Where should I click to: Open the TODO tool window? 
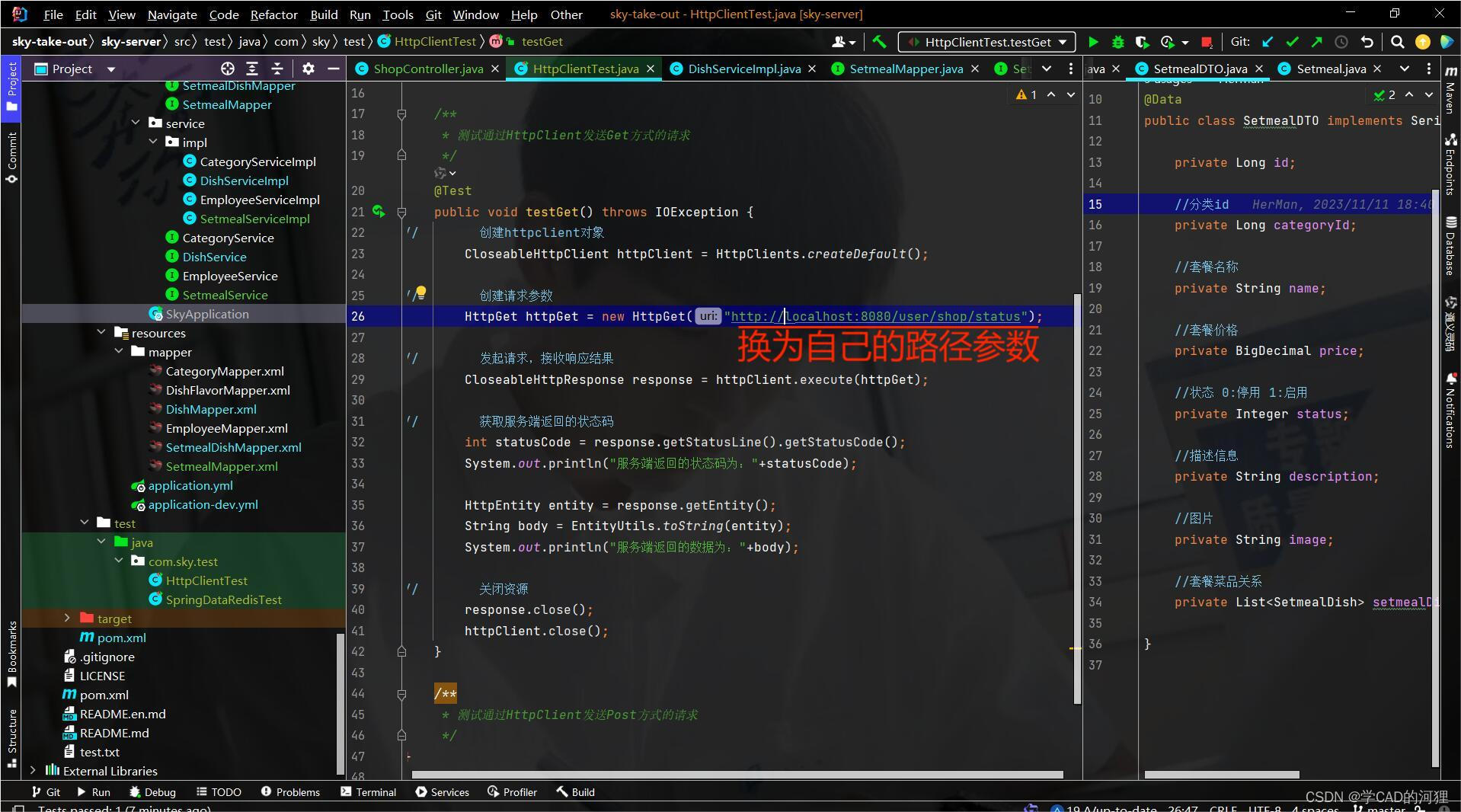point(219,791)
